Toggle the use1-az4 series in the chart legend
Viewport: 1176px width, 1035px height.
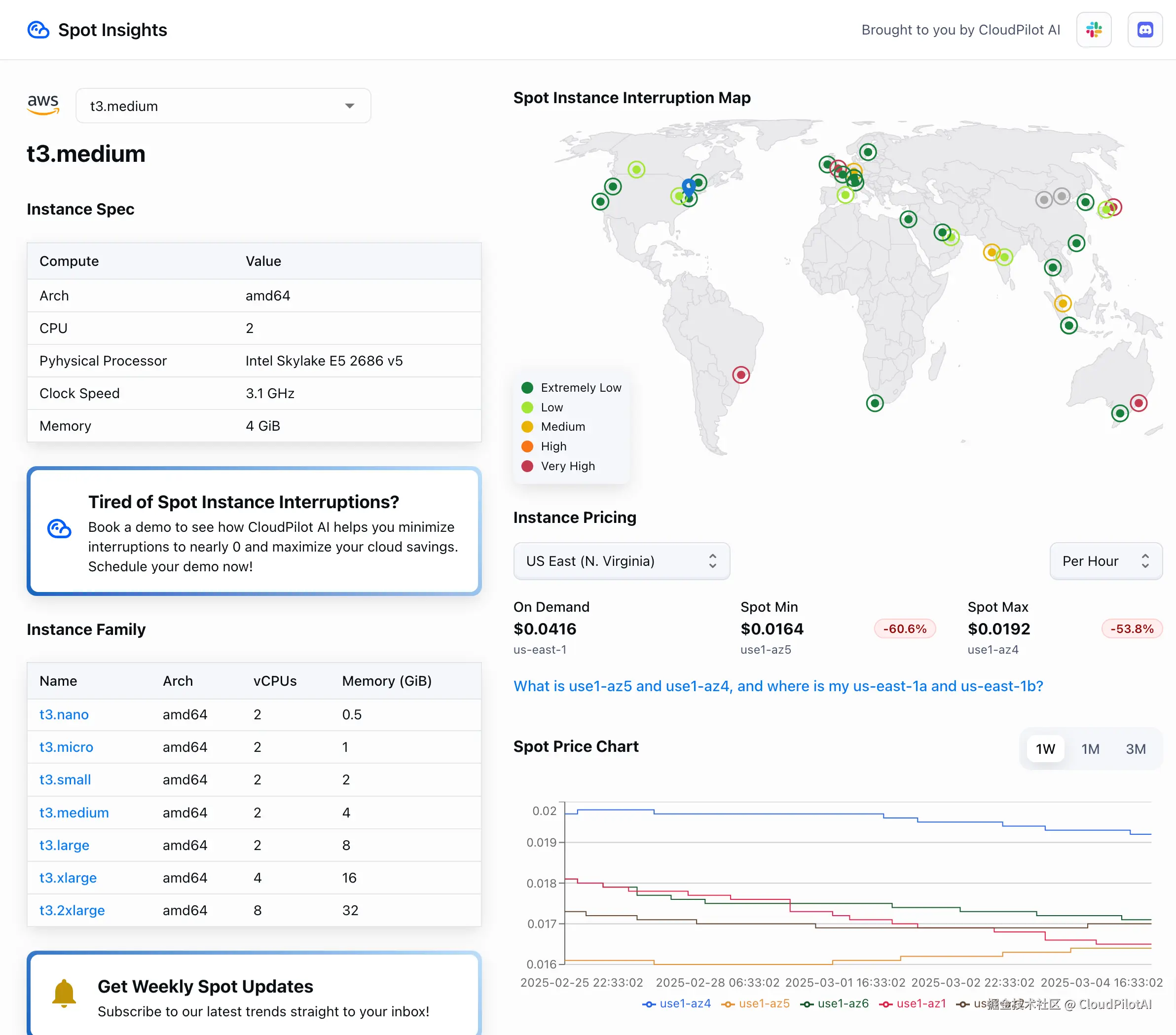pyautogui.click(x=676, y=1003)
